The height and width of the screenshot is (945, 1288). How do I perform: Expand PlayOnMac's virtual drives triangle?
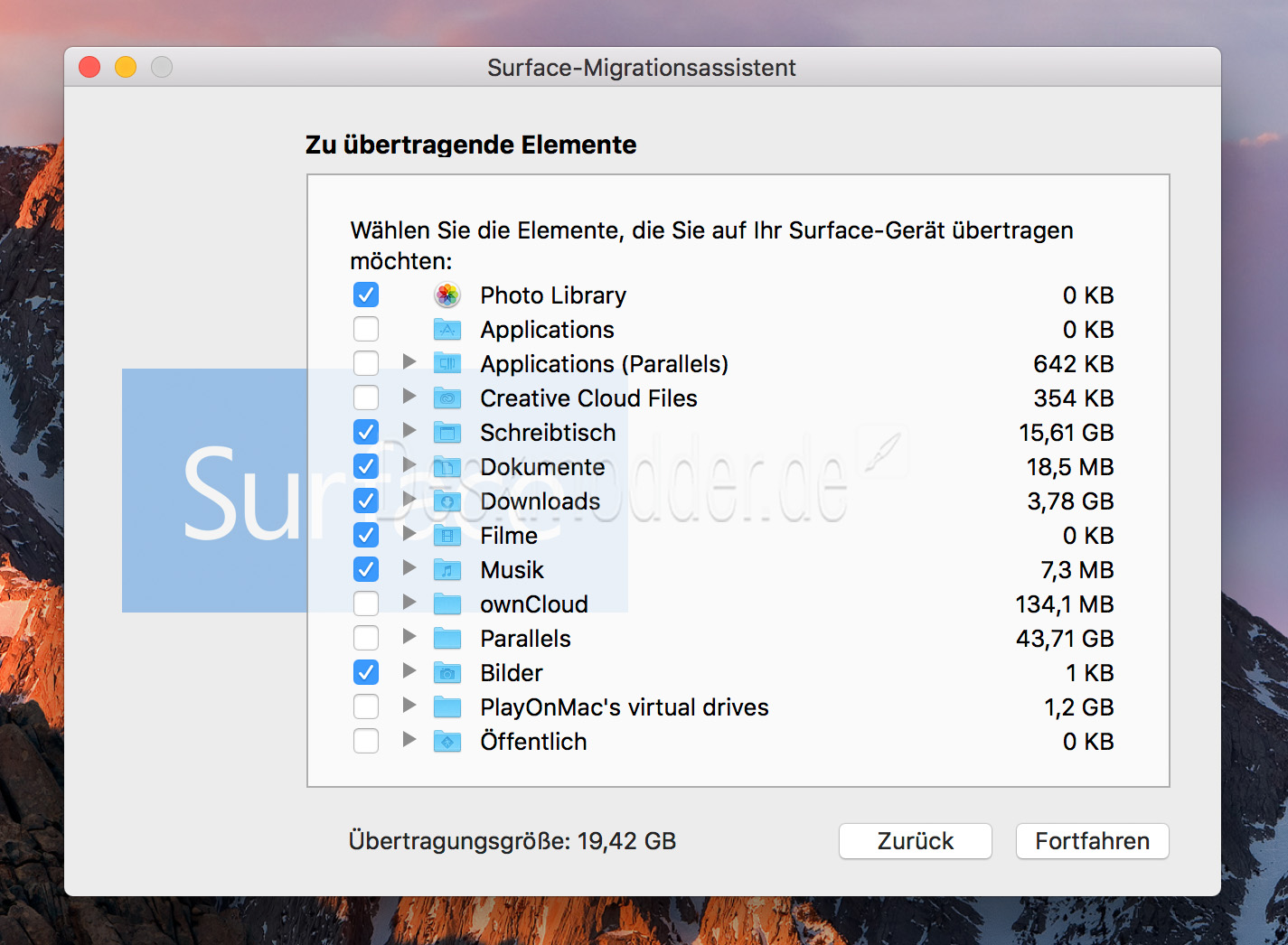pyautogui.click(x=409, y=705)
